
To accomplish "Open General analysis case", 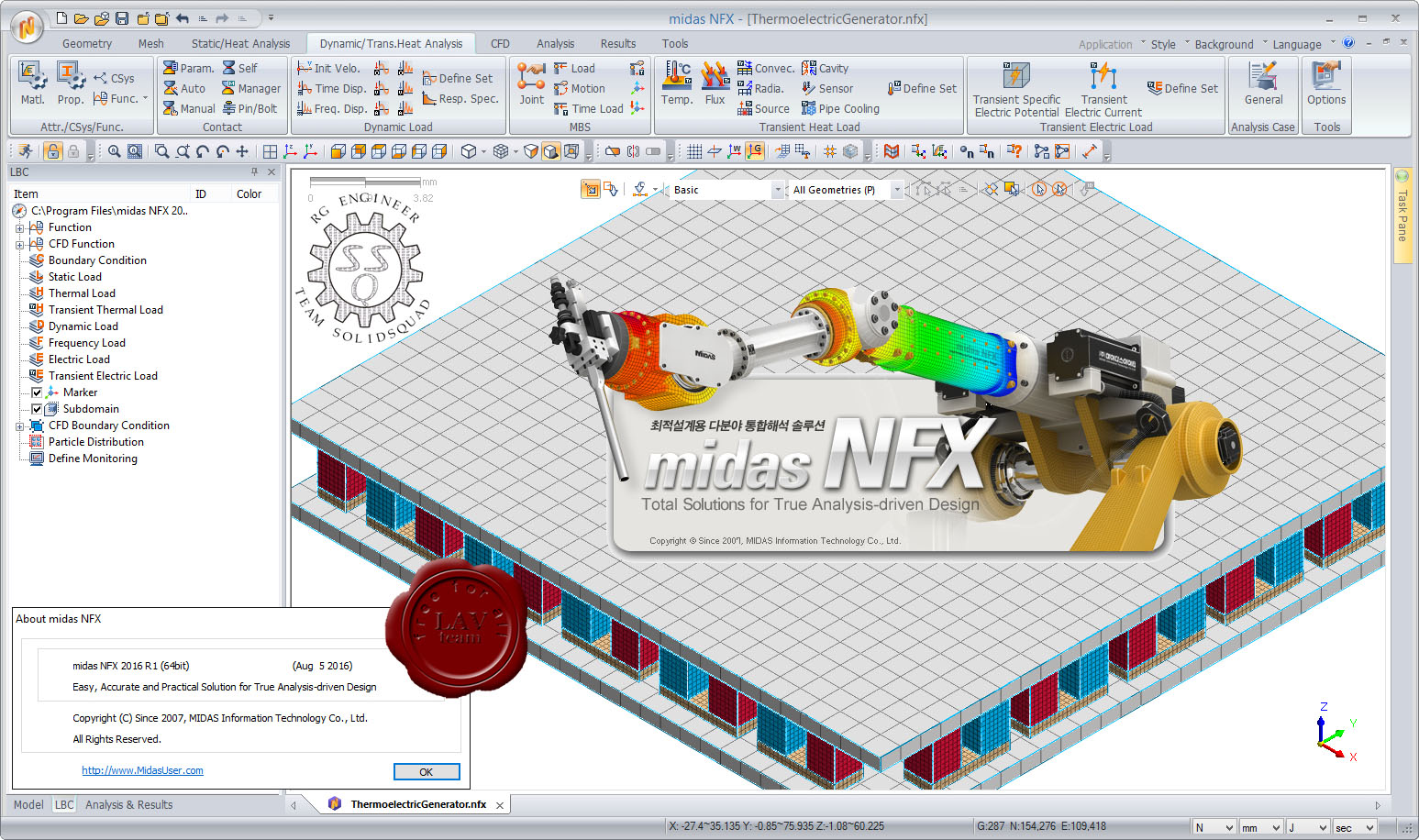I will pos(1263,84).
